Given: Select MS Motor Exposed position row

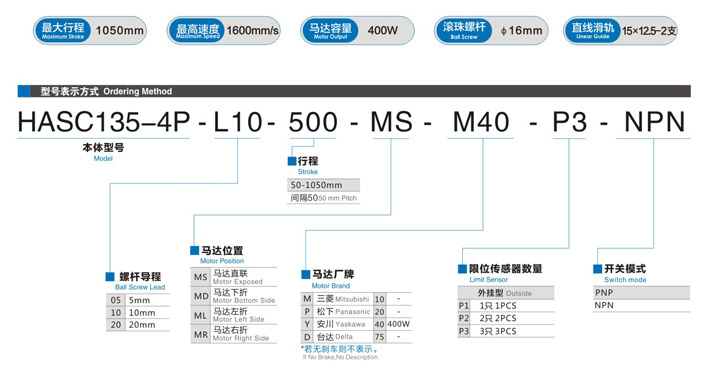Looking at the screenshot, I should coord(234,277).
